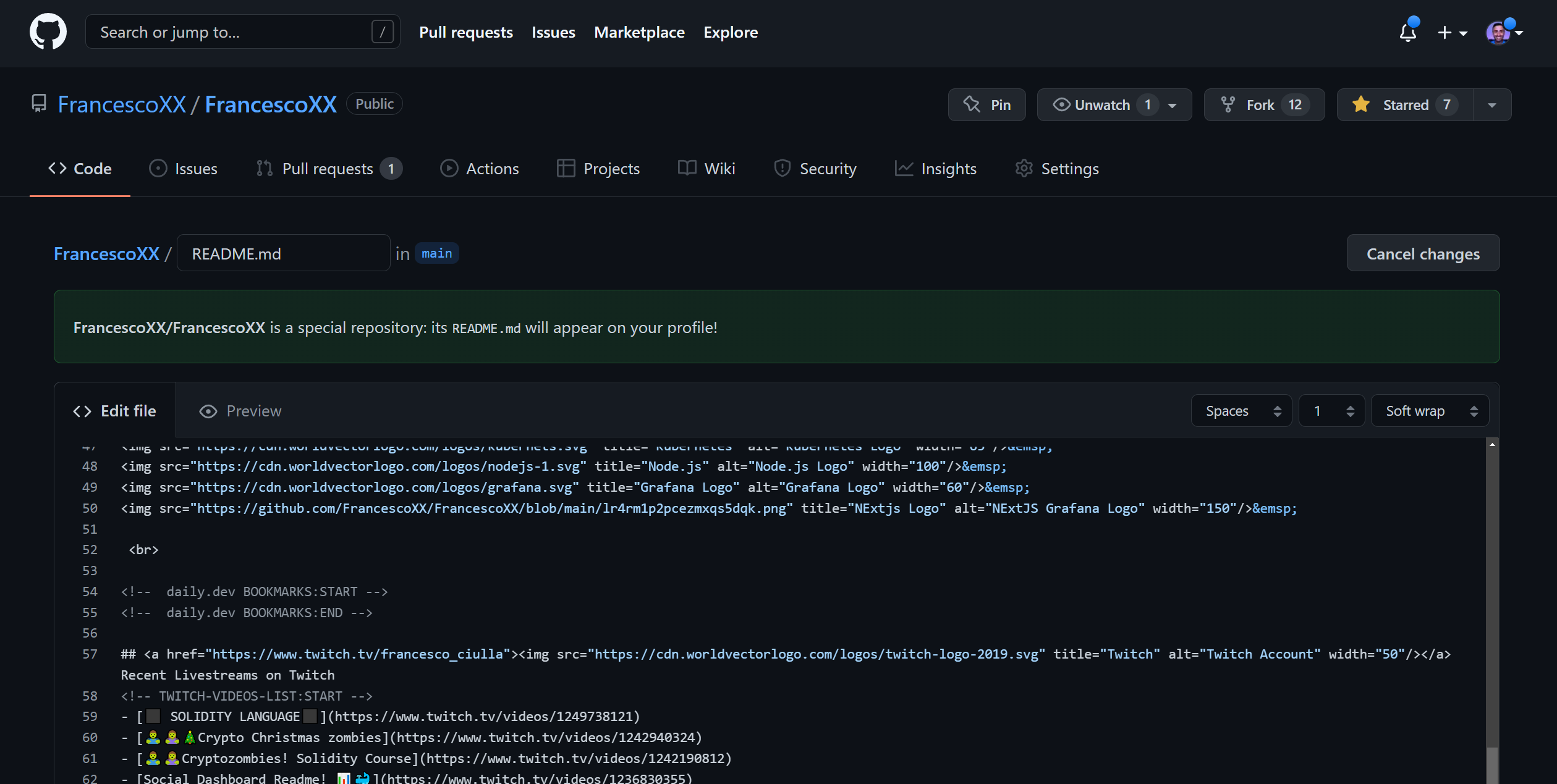1557x784 pixels.
Task: Open Explore link
Action: pos(731,32)
